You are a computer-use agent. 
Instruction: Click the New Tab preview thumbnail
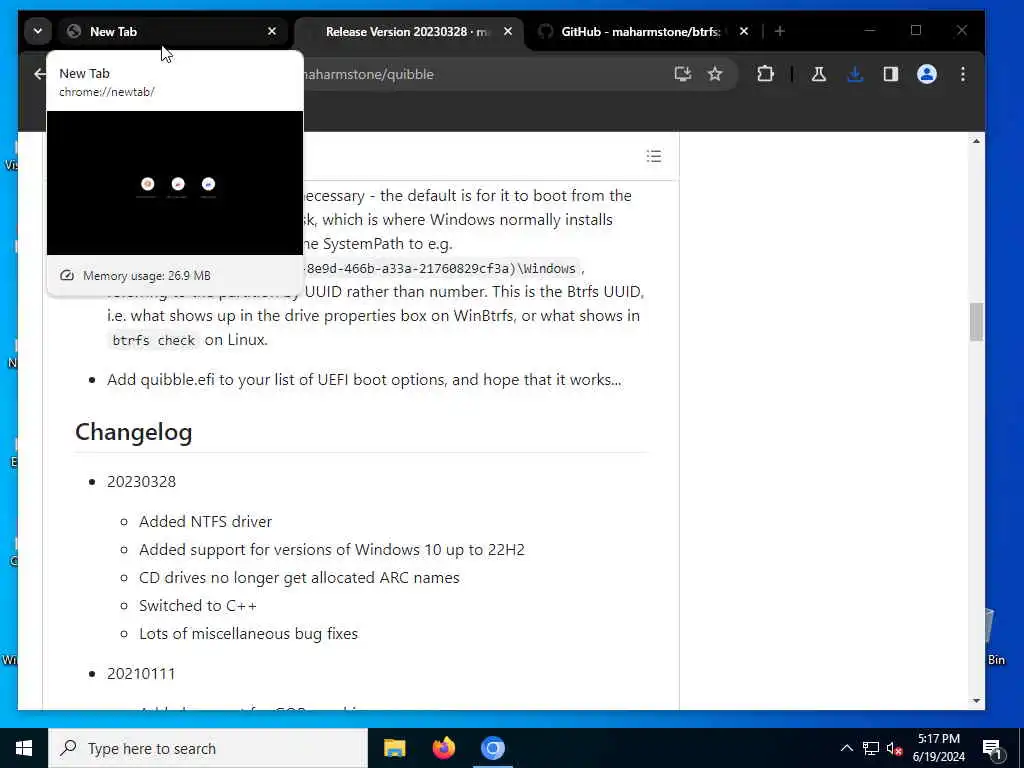(x=175, y=183)
